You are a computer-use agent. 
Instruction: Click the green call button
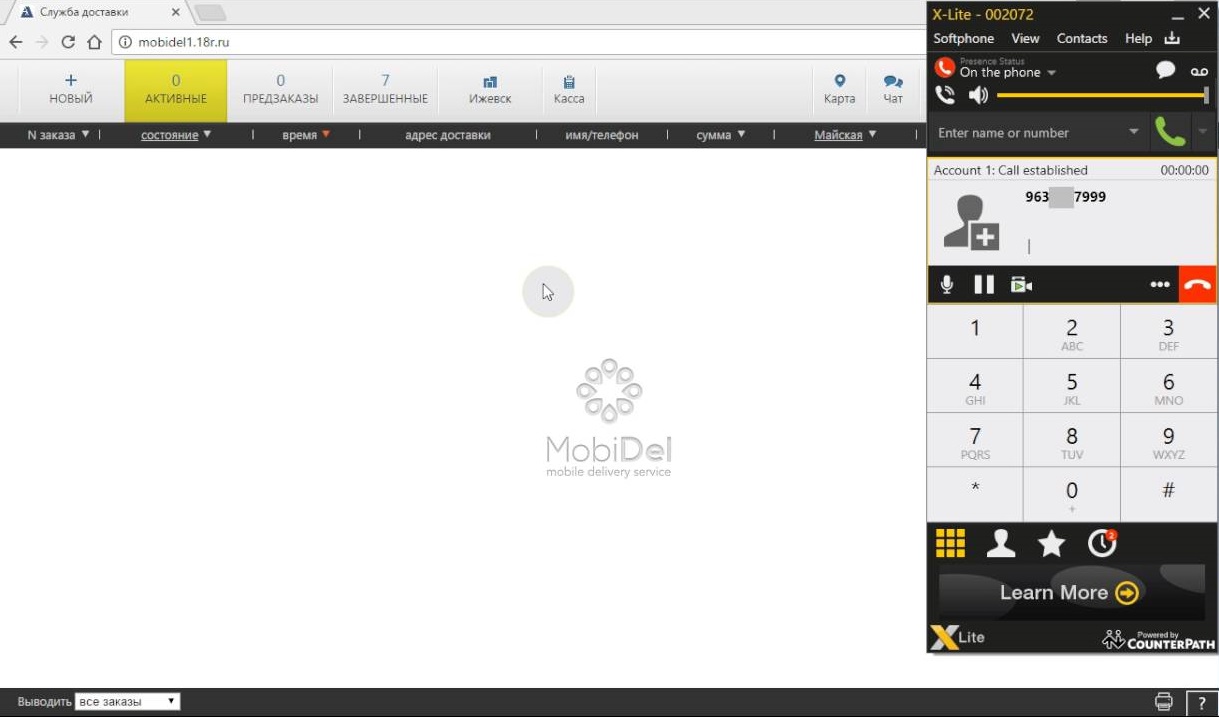pos(1168,131)
